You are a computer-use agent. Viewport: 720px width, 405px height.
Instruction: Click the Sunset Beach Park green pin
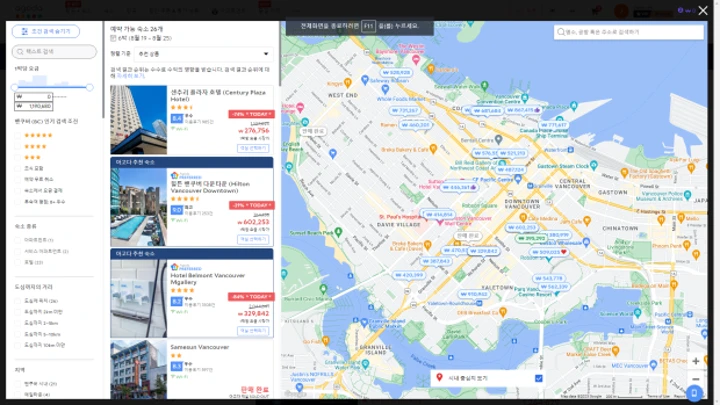coord(338,232)
